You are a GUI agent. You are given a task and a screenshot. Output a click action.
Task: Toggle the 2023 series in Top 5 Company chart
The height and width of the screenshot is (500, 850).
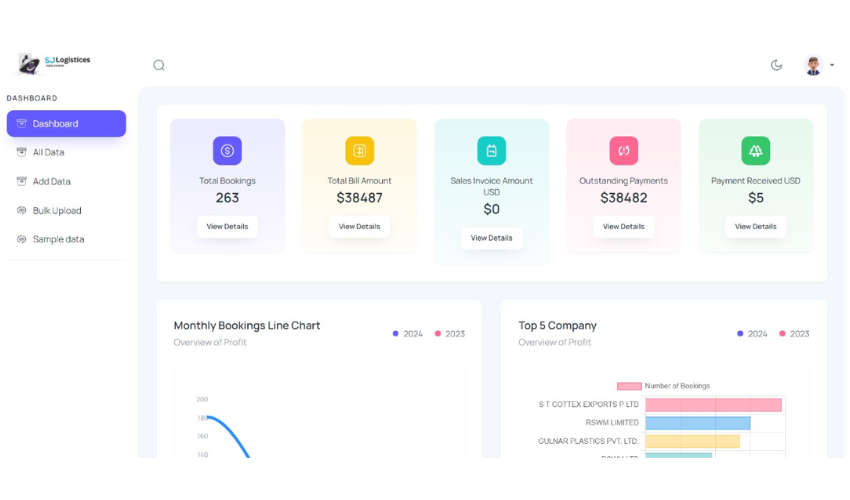tap(794, 334)
